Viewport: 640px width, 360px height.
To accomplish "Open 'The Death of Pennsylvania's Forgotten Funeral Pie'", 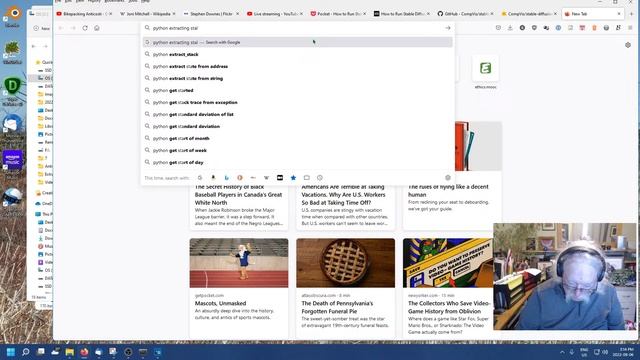I will coord(337,307).
